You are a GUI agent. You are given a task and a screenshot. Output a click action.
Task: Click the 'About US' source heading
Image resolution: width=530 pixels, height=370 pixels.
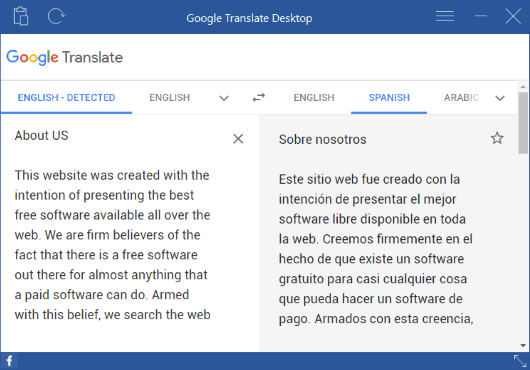pos(41,135)
